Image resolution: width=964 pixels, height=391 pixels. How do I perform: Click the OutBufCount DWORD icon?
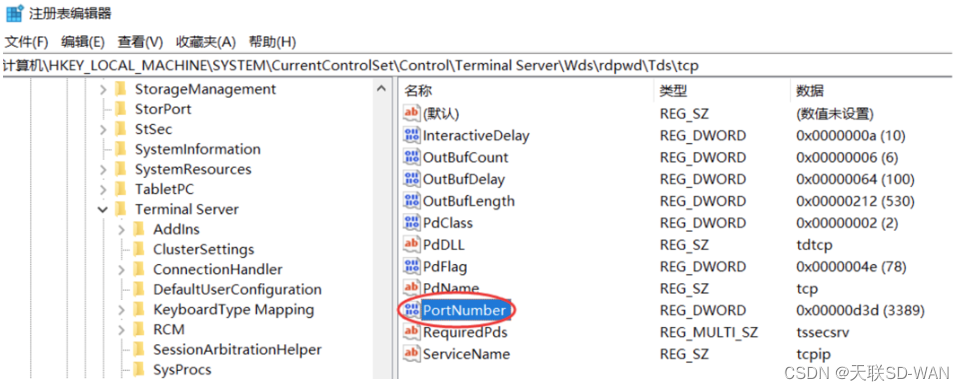click(411, 157)
